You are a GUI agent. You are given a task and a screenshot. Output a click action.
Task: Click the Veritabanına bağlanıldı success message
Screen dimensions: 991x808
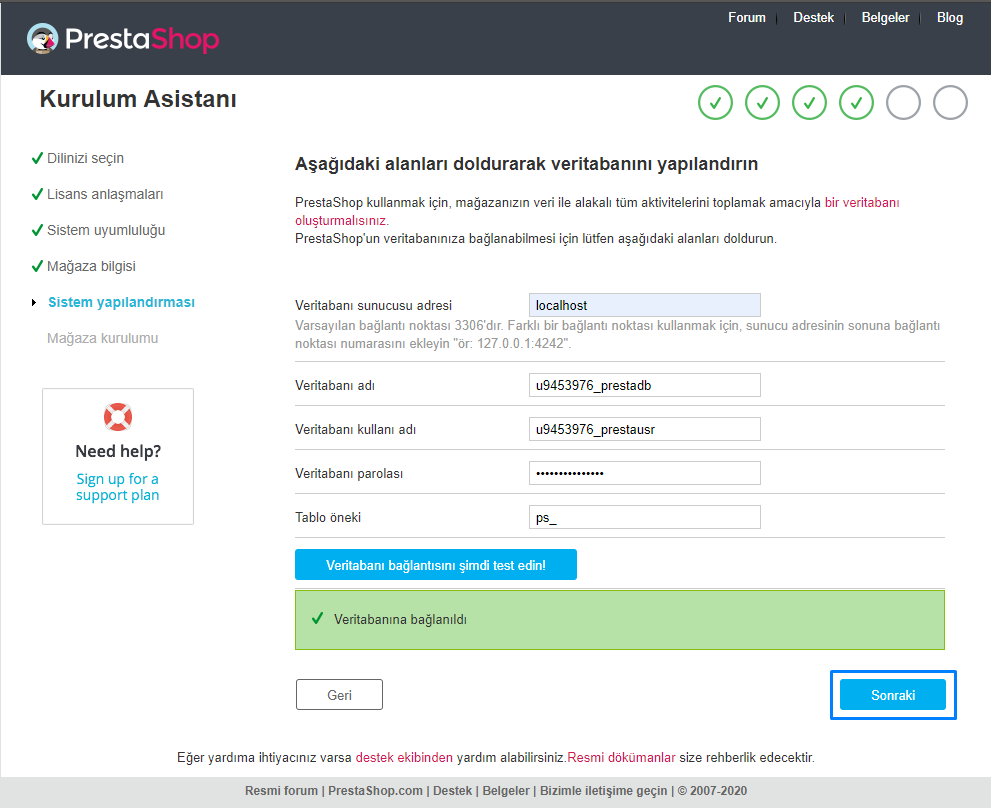[619, 620]
